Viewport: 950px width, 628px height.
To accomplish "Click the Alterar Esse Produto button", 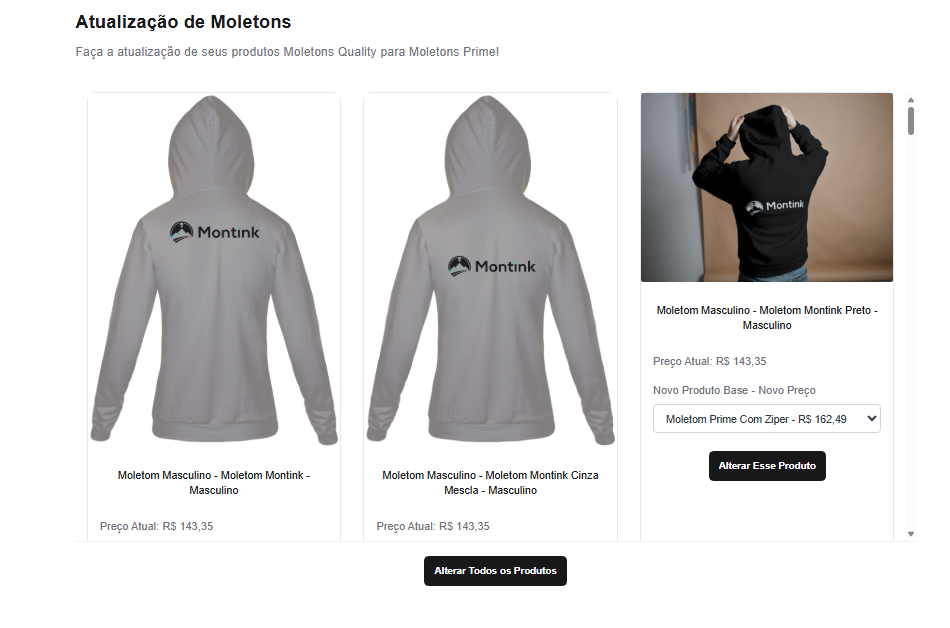I will click(767, 466).
